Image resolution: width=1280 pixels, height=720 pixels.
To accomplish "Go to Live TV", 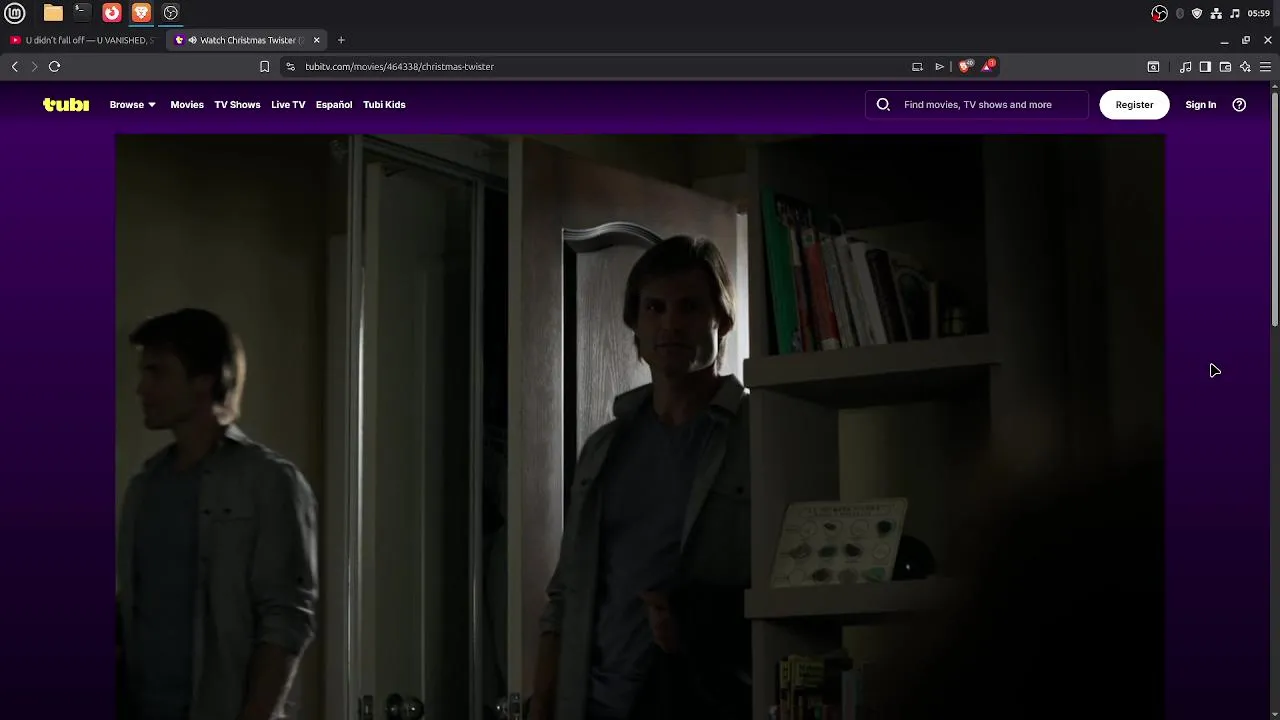I will pyautogui.click(x=288, y=104).
